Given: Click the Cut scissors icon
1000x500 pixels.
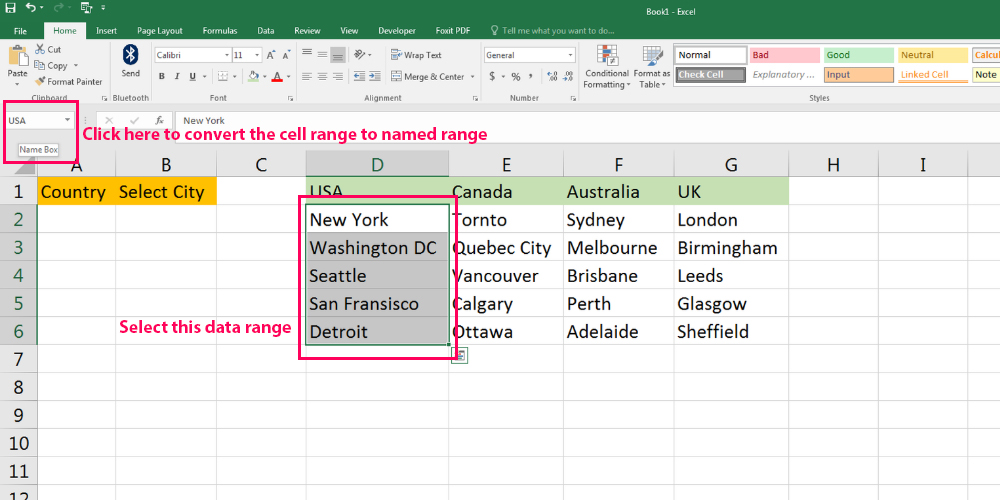Looking at the screenshot, I should 40,49.
